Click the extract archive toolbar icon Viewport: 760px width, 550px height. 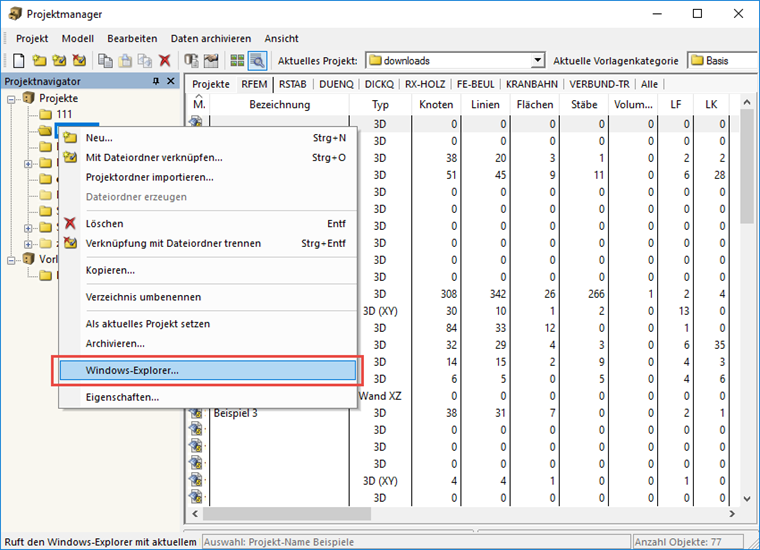pyautogui.click(x=211, y=61)
